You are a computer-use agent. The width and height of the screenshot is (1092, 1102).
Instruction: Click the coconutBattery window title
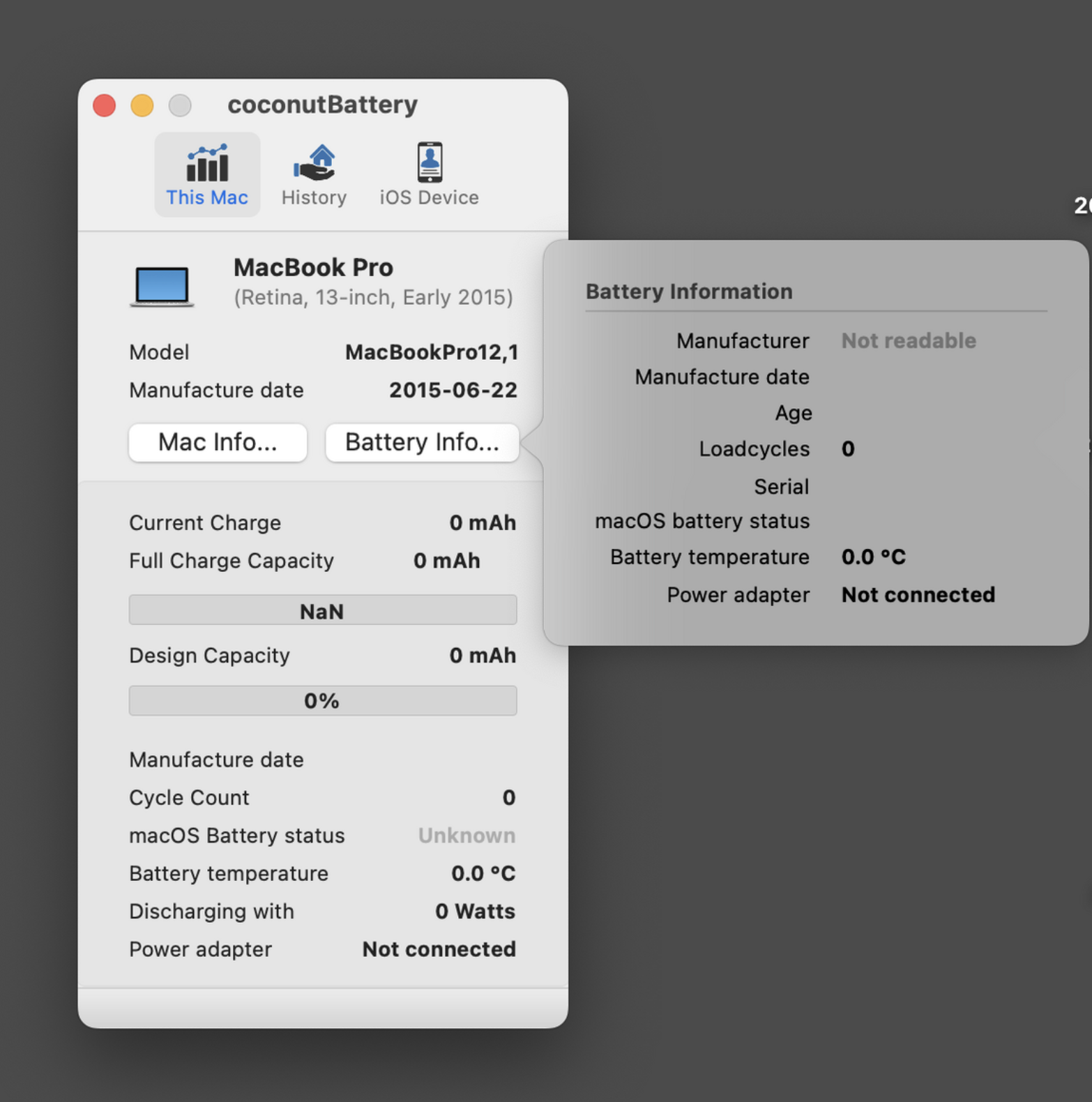click(323, 105)
